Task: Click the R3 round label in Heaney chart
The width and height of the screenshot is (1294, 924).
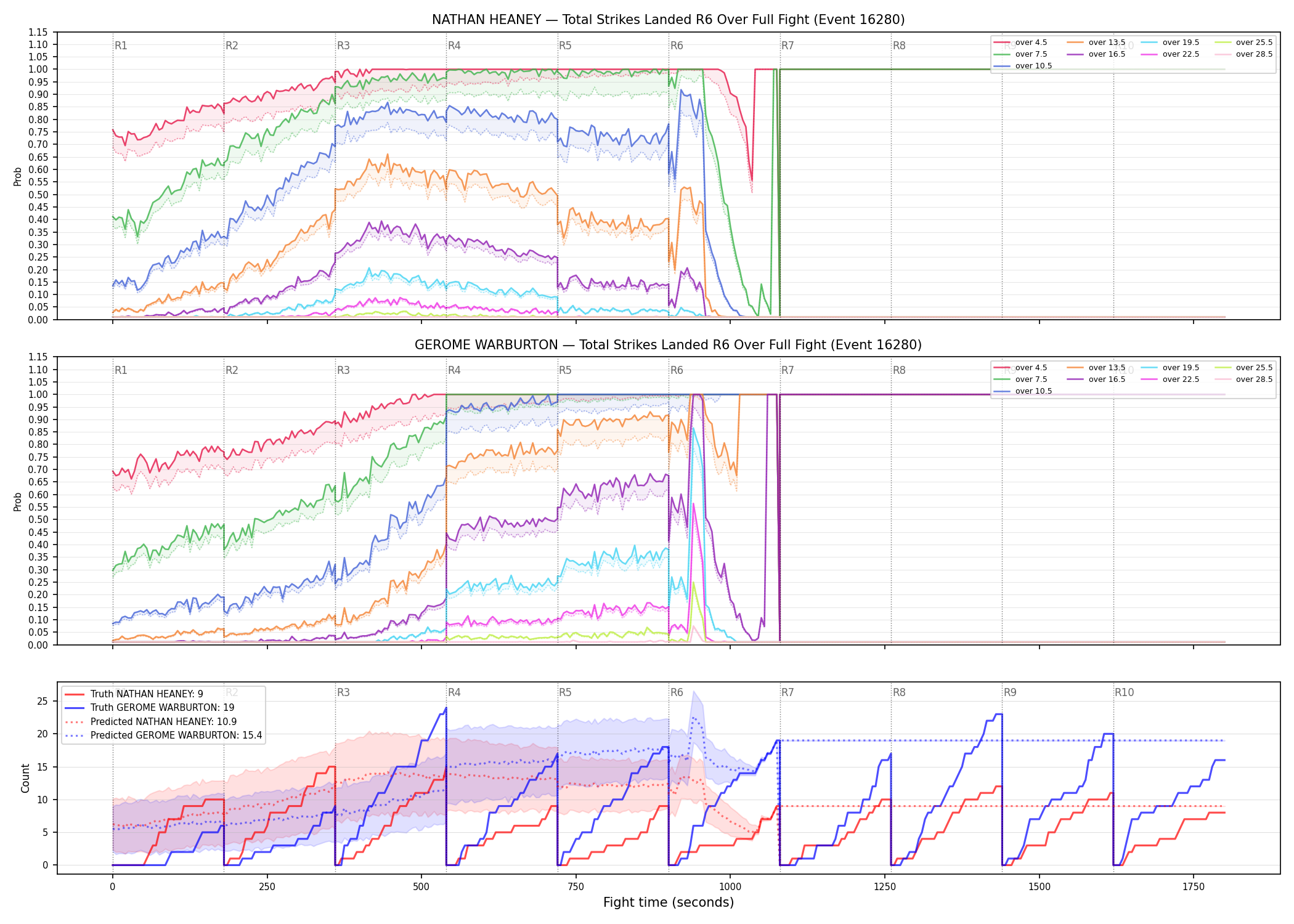Action: (343, 46)
